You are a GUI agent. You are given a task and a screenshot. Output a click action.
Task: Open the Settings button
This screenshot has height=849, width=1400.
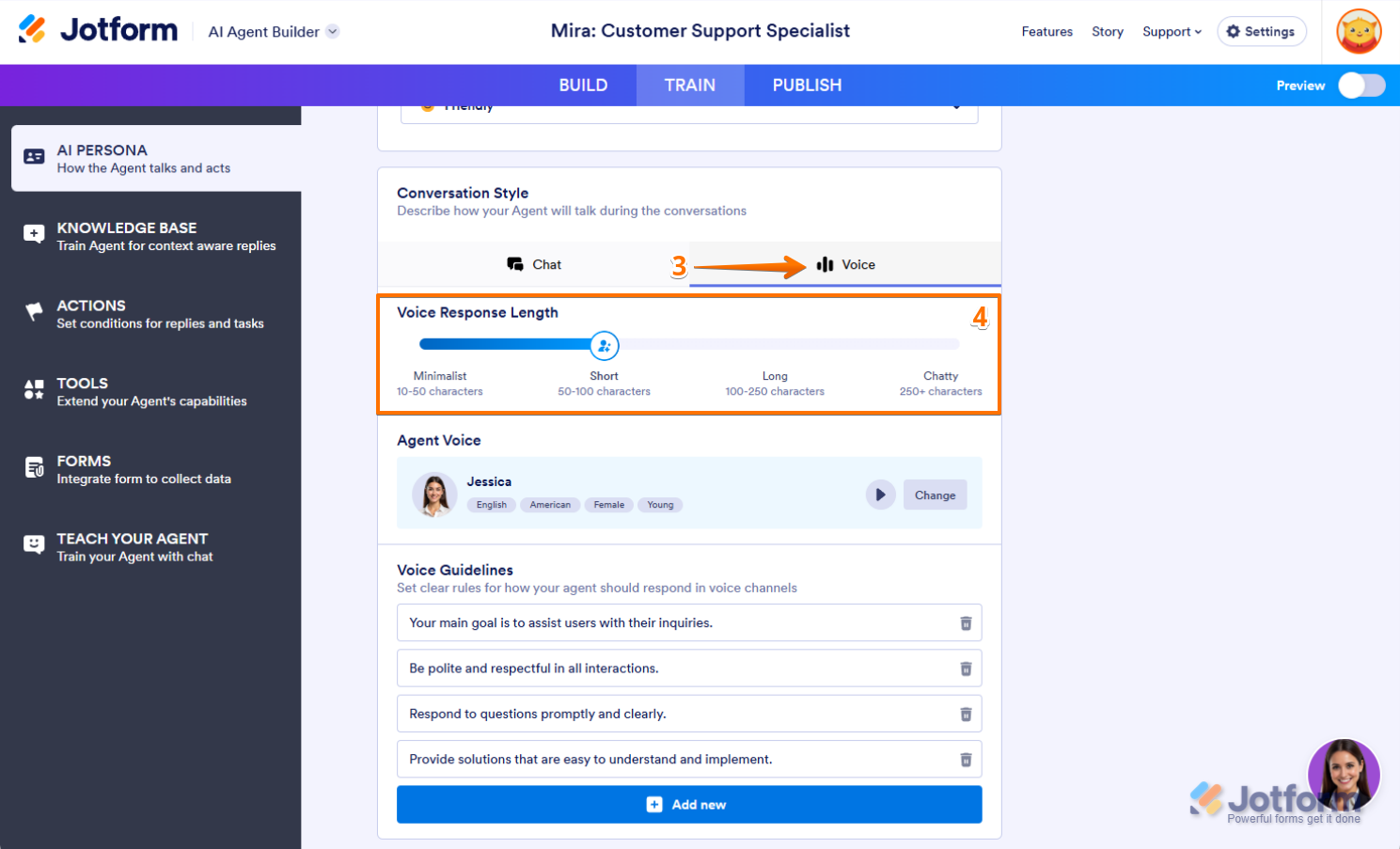coord(1262,31)
